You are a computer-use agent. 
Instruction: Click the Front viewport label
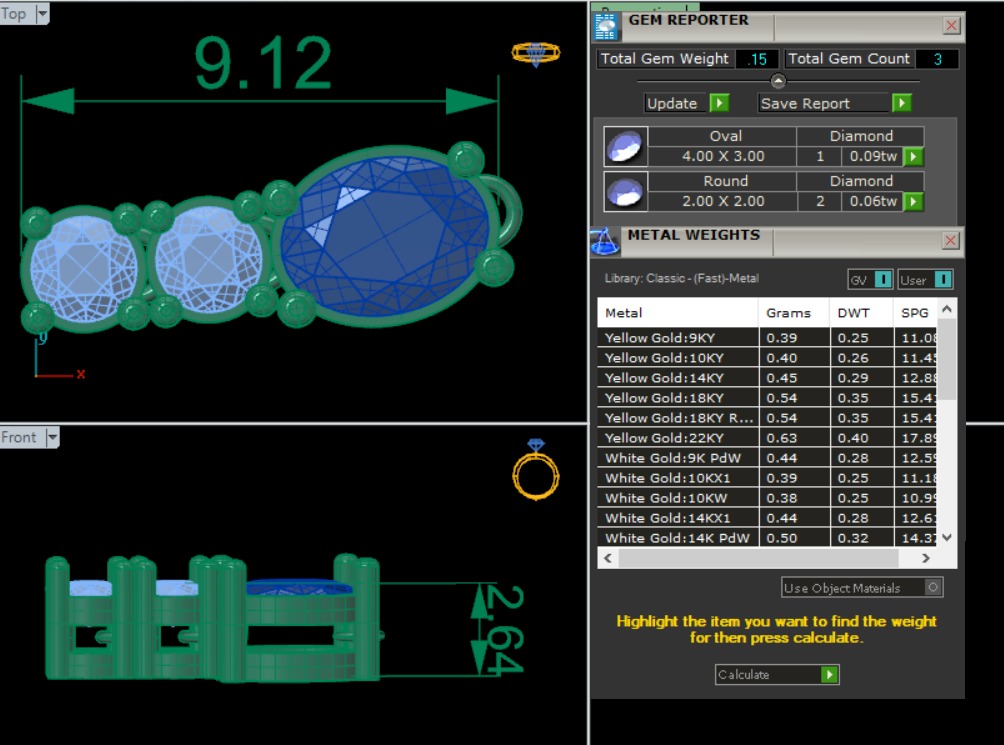19,438
